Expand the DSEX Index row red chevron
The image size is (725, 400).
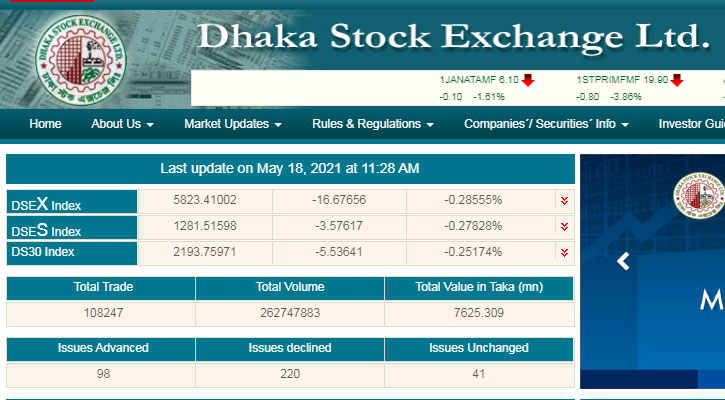pos(565,201)
